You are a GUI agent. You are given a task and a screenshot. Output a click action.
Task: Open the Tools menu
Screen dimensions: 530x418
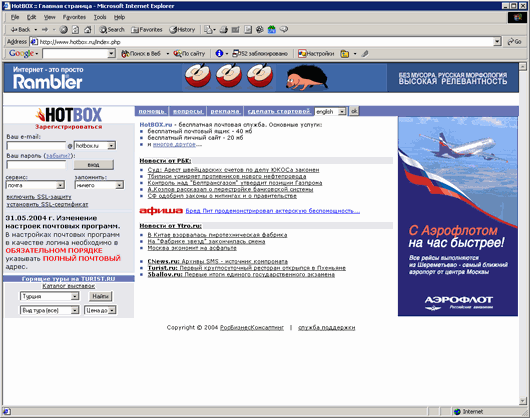tap(100, 17)
